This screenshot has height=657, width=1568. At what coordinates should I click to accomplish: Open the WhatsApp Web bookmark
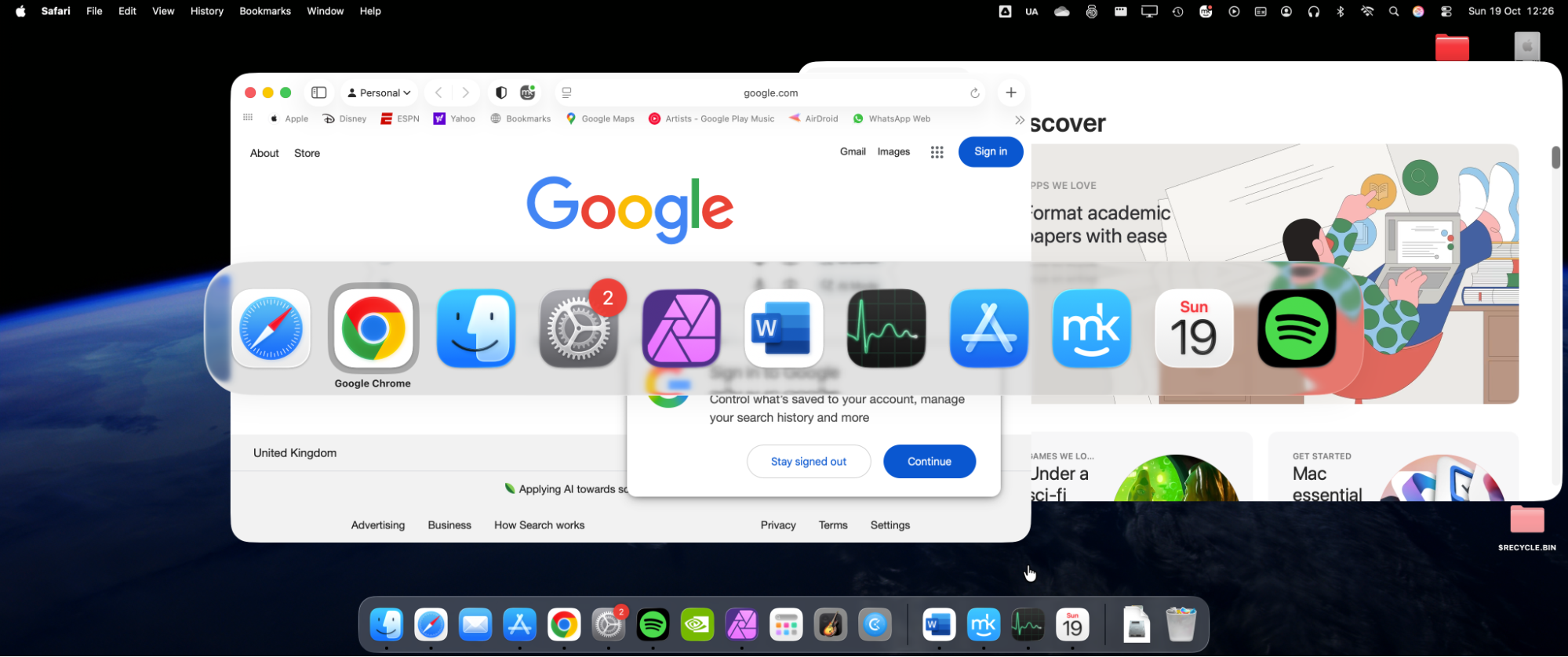tap(892, 118)
